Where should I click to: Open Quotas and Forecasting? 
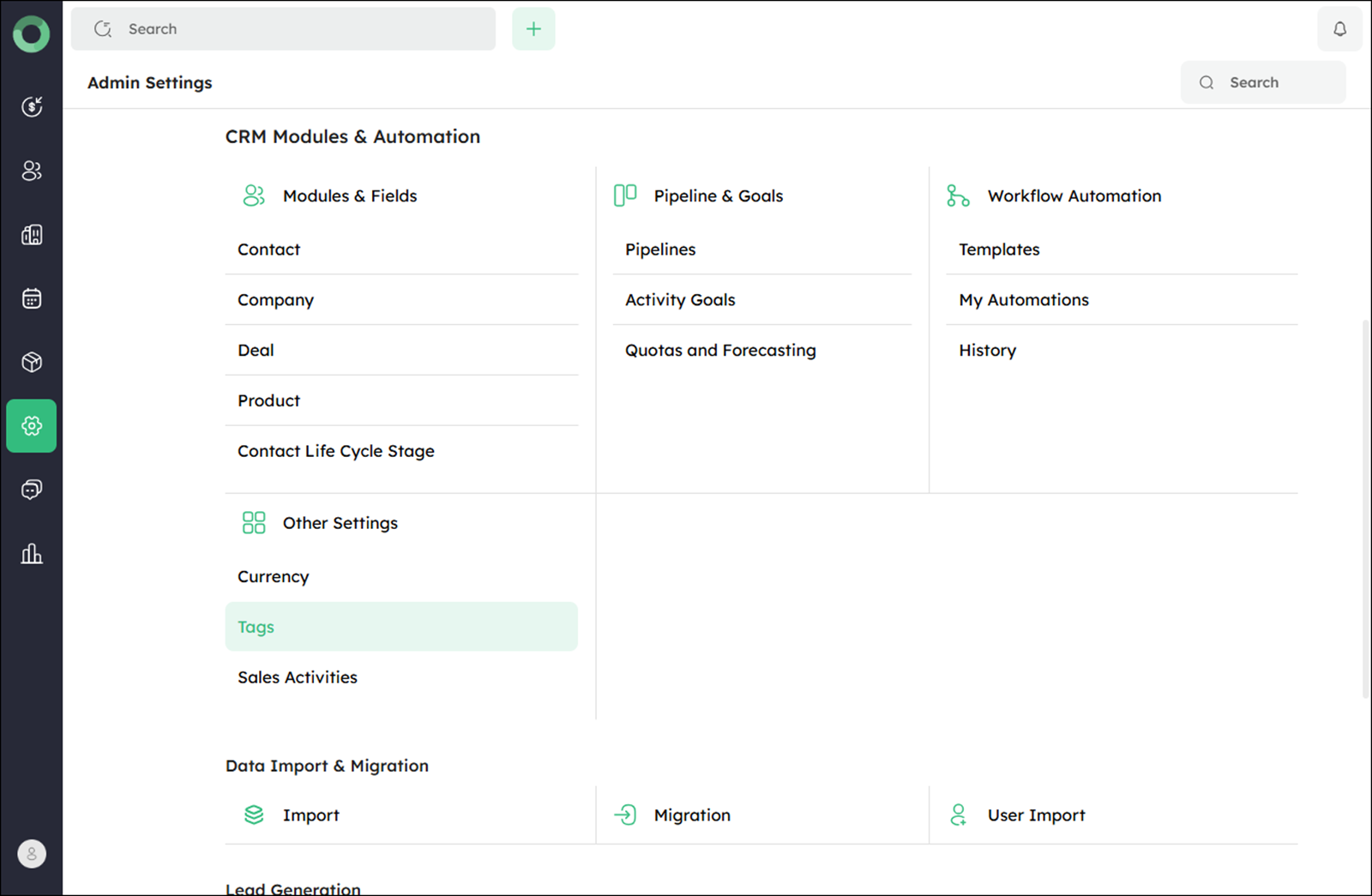(x=720, y=351)
